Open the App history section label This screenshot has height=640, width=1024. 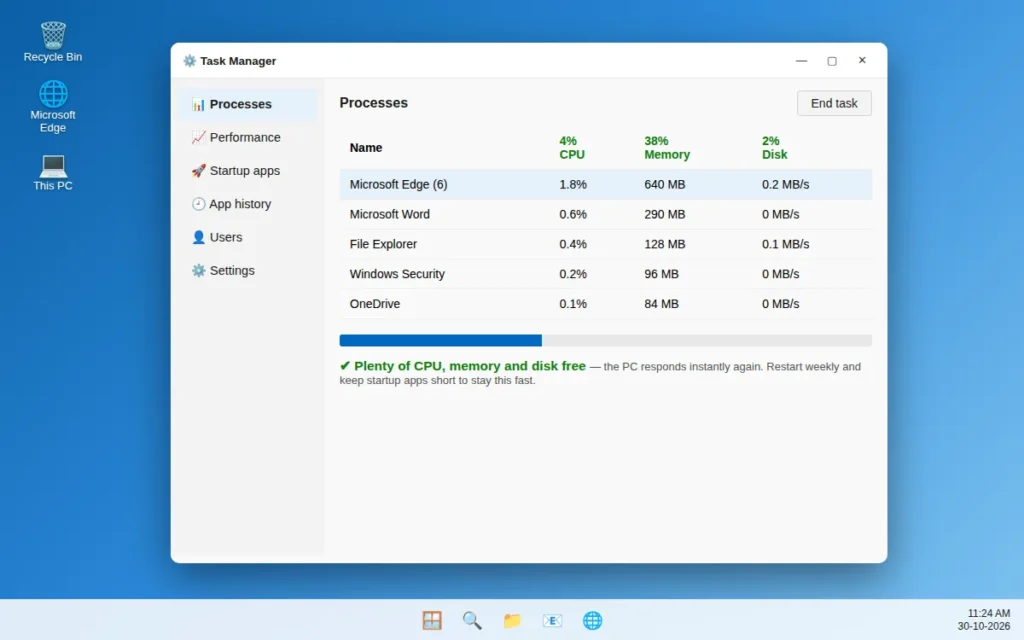240,204
